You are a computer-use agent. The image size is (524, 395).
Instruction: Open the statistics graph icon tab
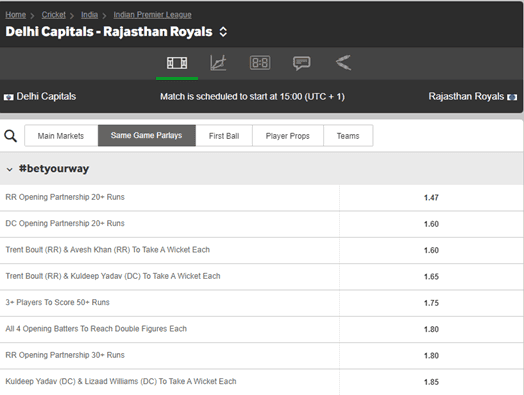pos(218,63)
